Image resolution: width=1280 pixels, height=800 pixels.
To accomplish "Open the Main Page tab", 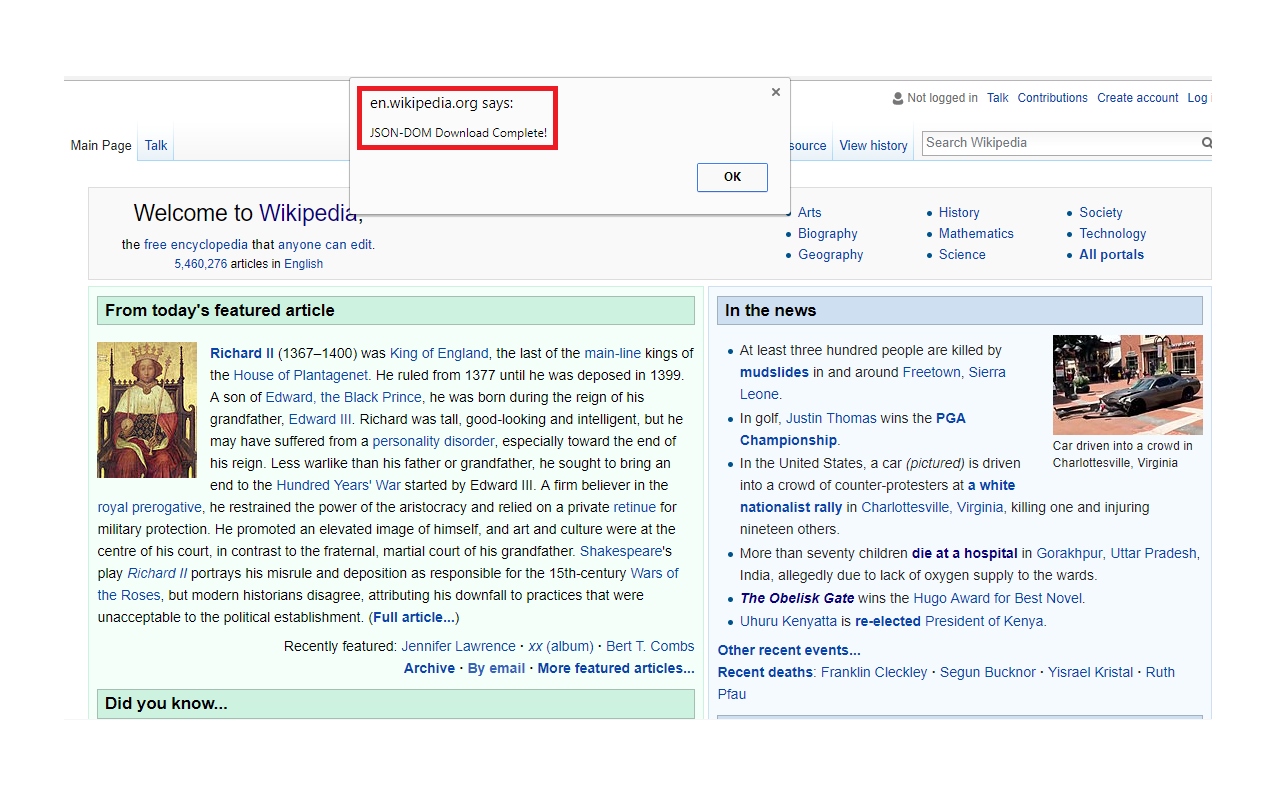I will click(101, 146).
